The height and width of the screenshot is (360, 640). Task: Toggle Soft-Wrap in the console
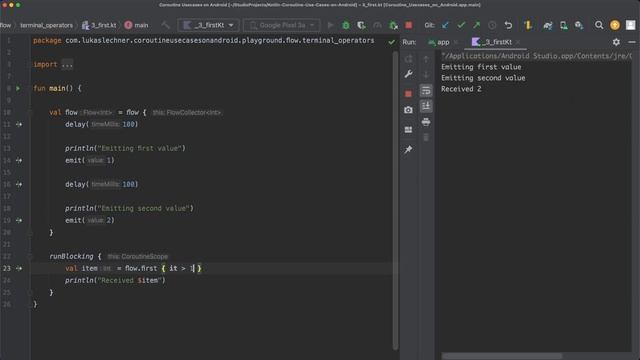pos(426,91)
